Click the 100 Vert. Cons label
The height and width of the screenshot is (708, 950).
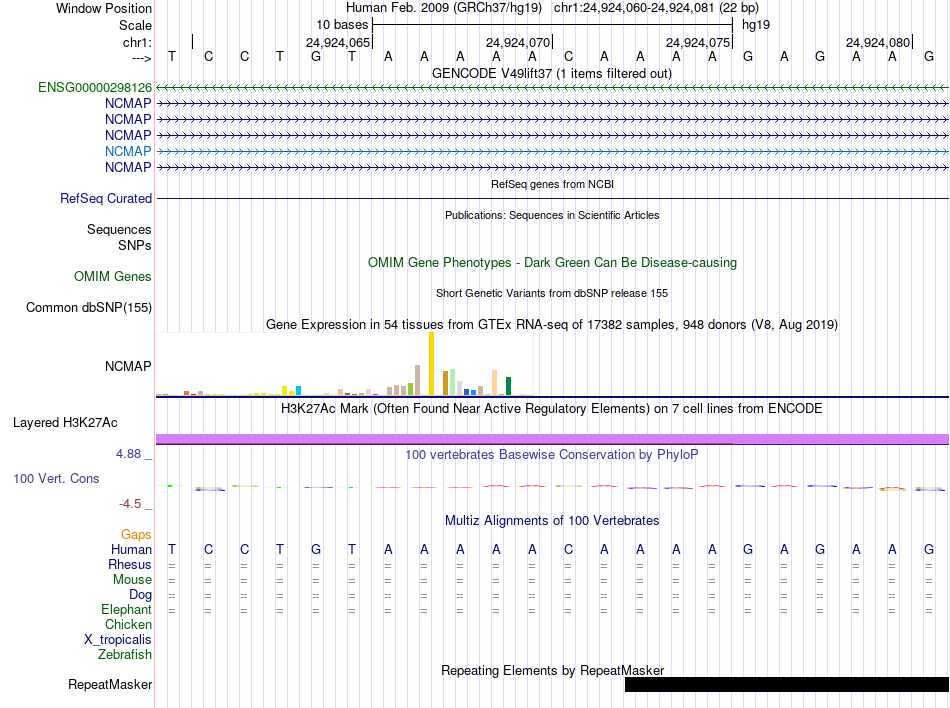tap(56, 478)
